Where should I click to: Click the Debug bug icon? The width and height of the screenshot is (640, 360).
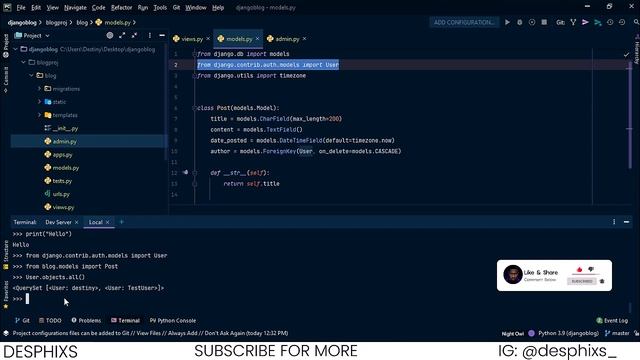[519, 22]
